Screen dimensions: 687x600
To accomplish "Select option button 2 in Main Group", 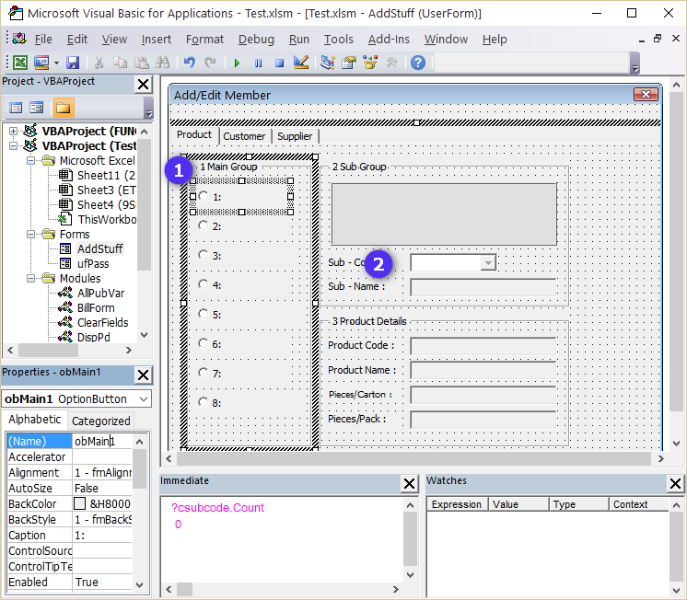I will 204,226.
